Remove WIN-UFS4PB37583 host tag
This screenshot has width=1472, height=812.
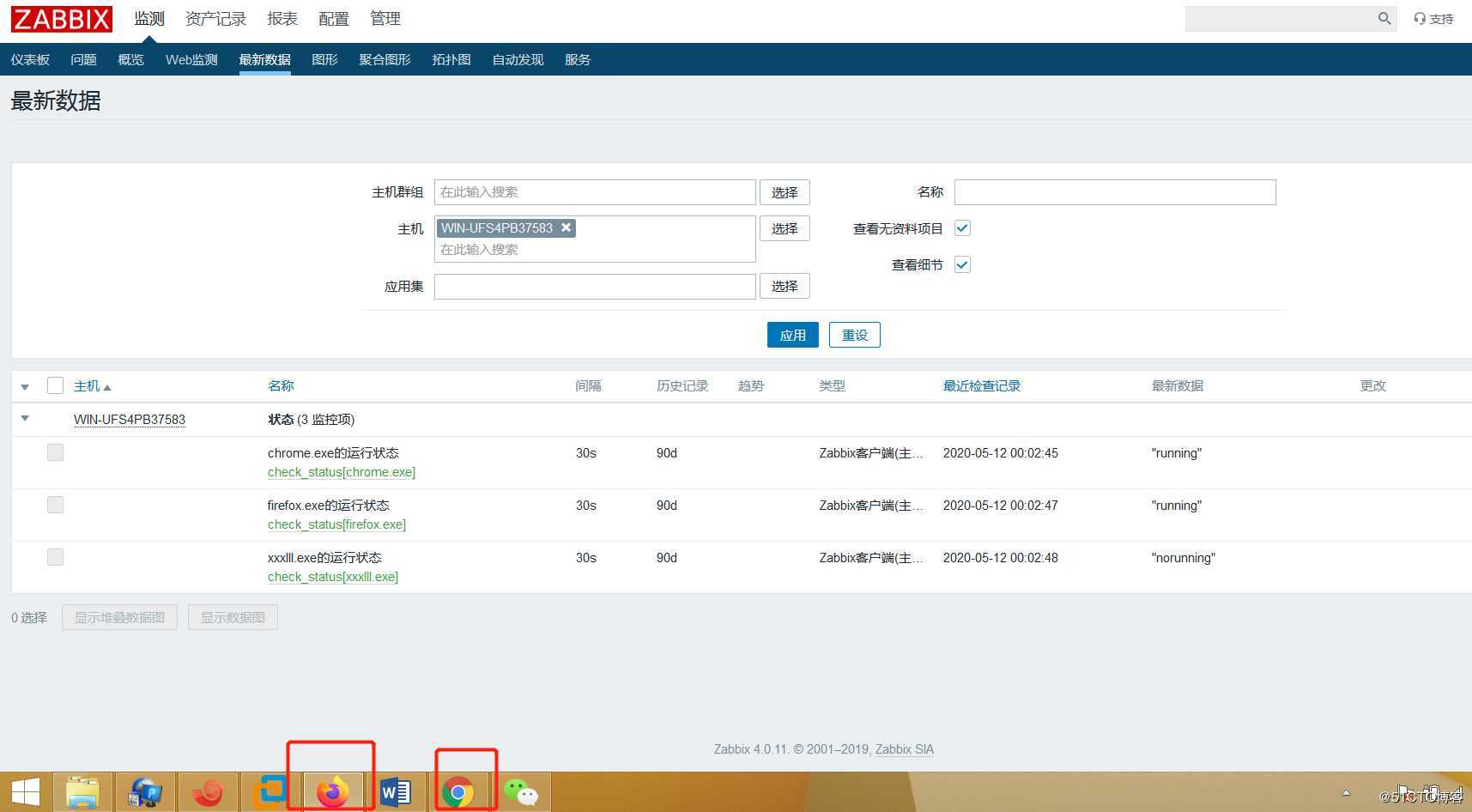pos(566,227)
